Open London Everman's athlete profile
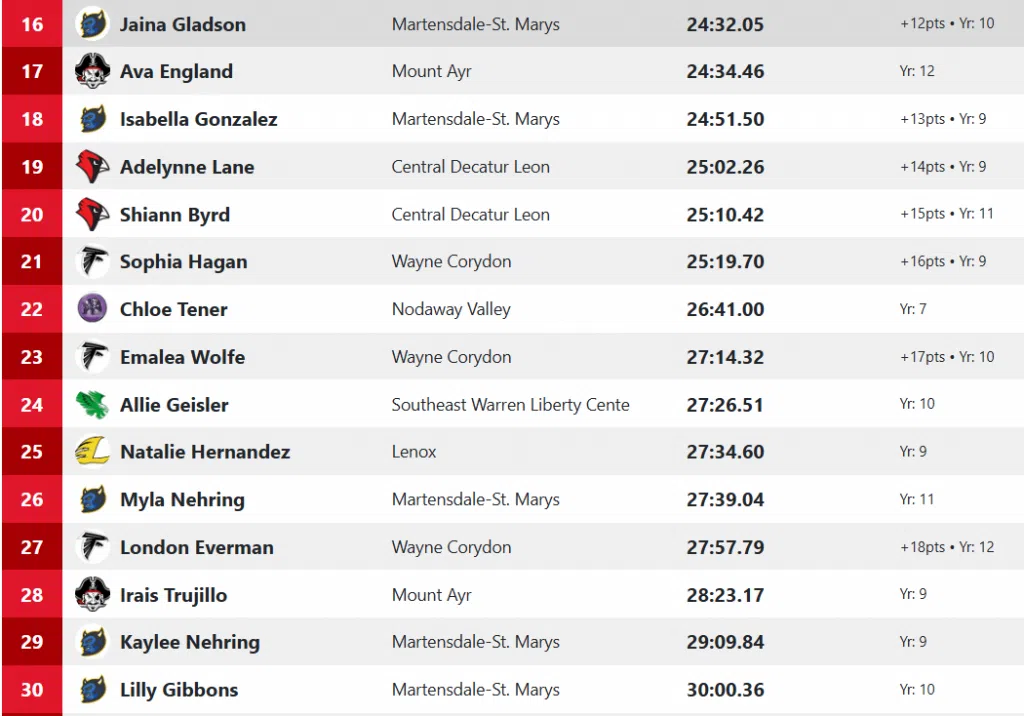Viewport: 1024px width, 716px height. (196, 548)
